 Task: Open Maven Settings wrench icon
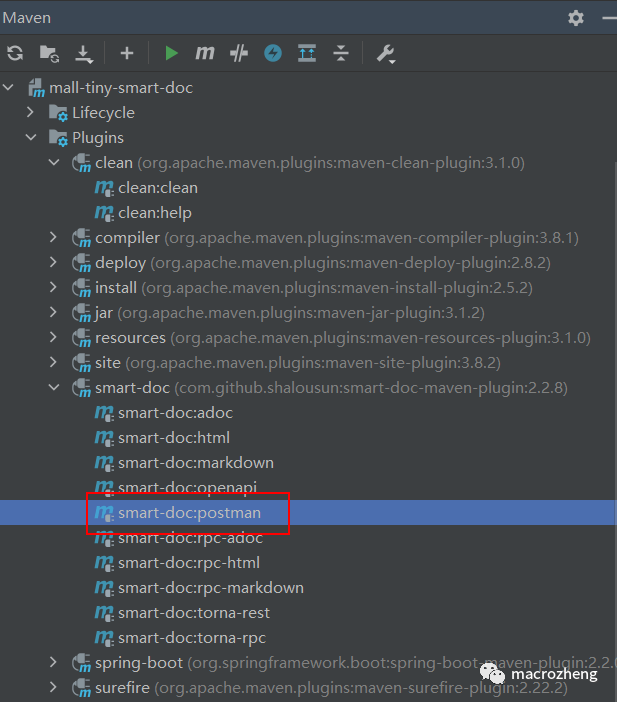click(385, 54)
